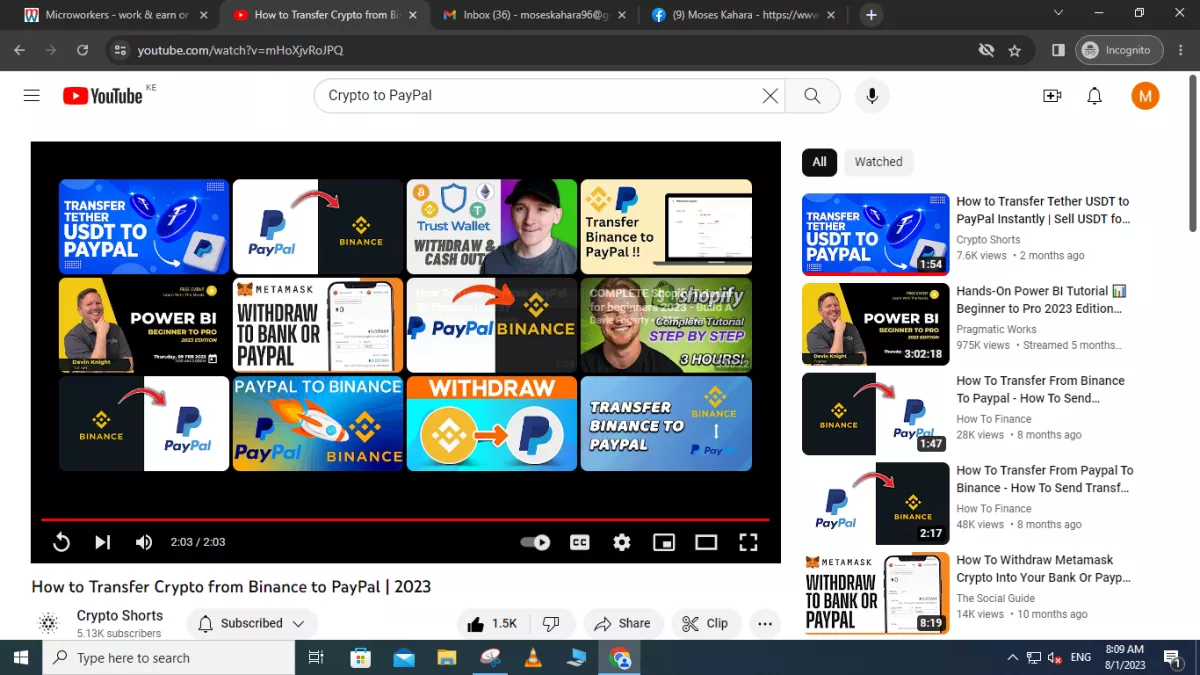Open the Chrome three-dot menu

click(x=1182, y=50)
